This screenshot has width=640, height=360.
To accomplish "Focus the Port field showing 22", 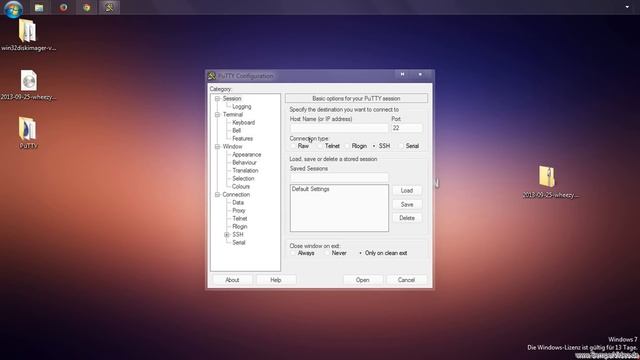I will pyautogui.click(x=407, y=128).
